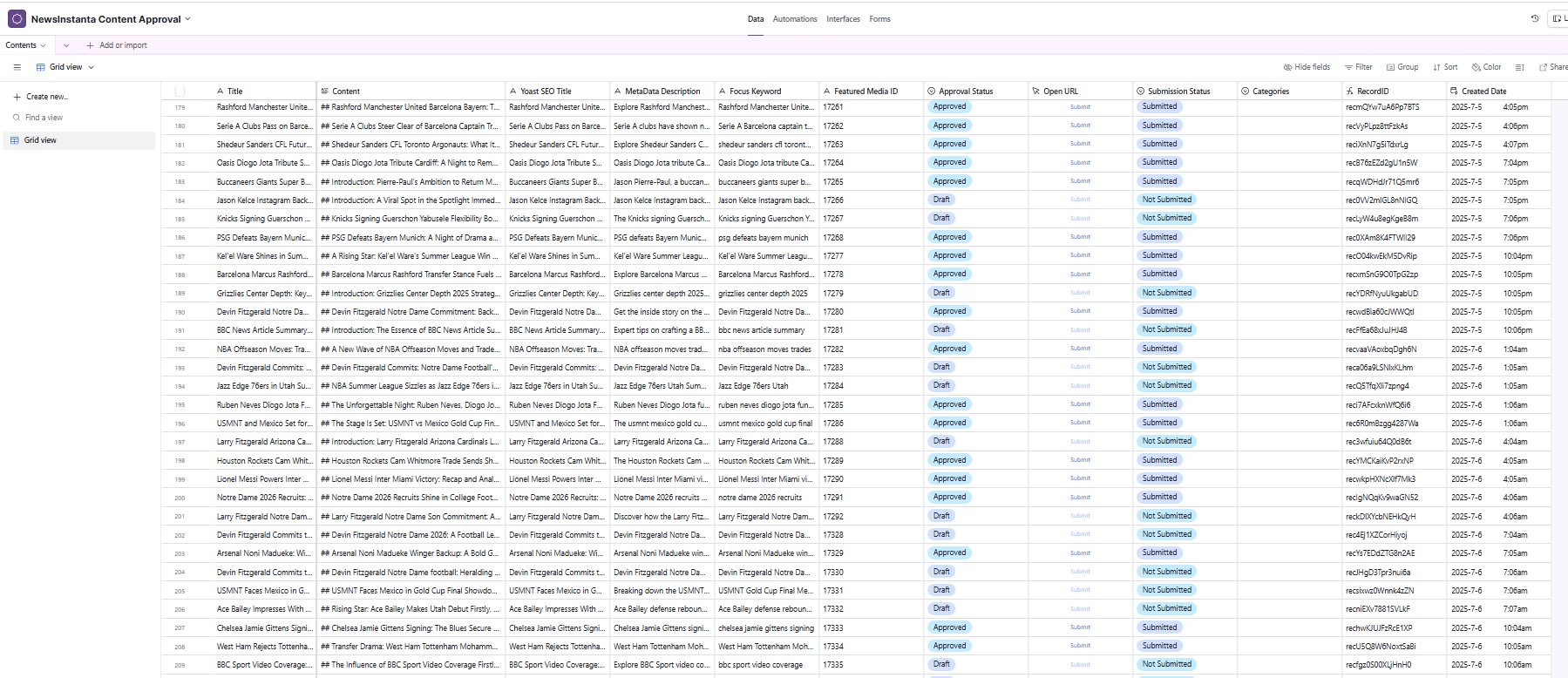Click Featured Media ID cell 17335
Image resolution: width=1568 pixels, height=678 pixels.
[872, 665]
